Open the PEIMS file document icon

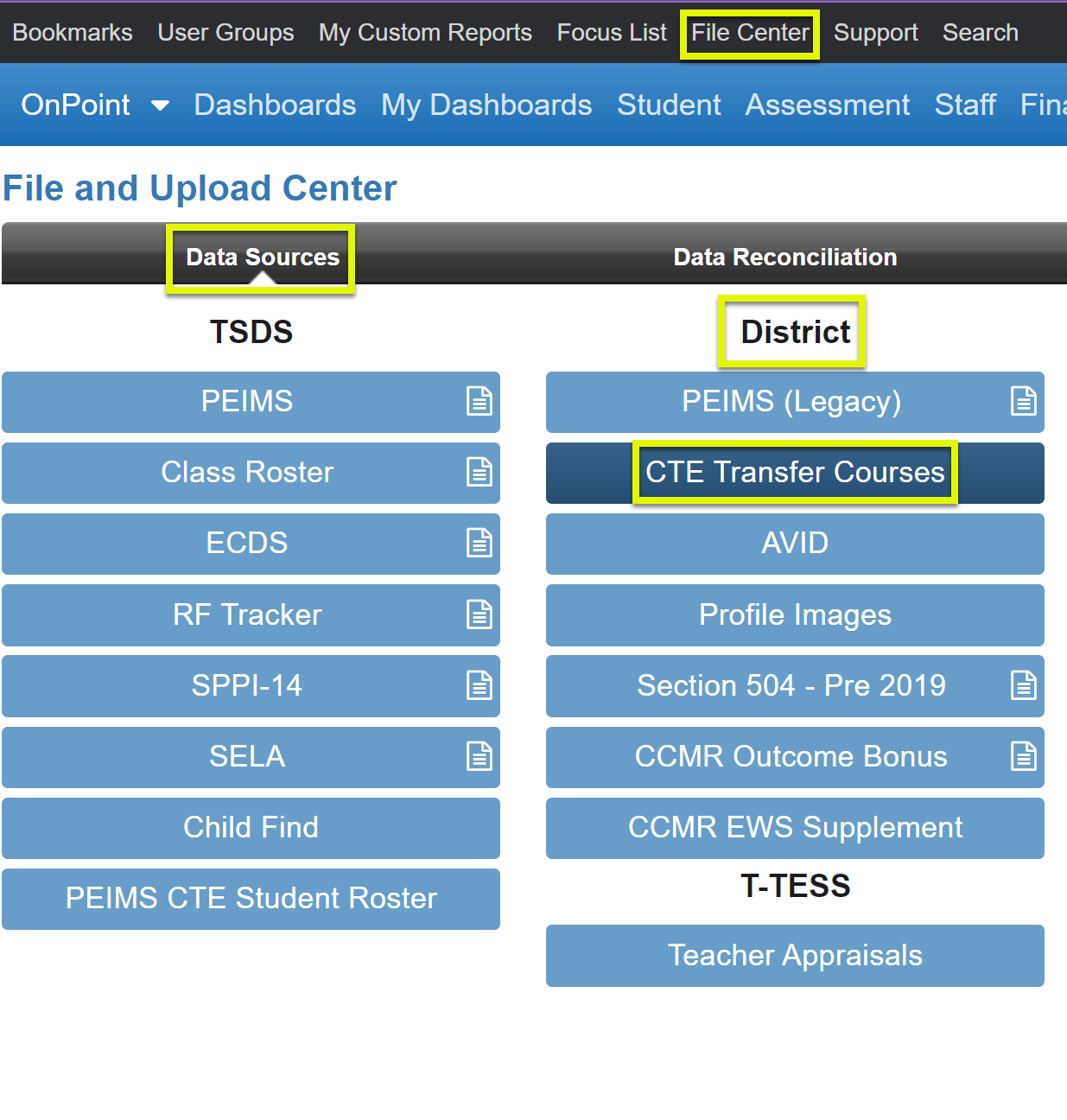[480, 401]
